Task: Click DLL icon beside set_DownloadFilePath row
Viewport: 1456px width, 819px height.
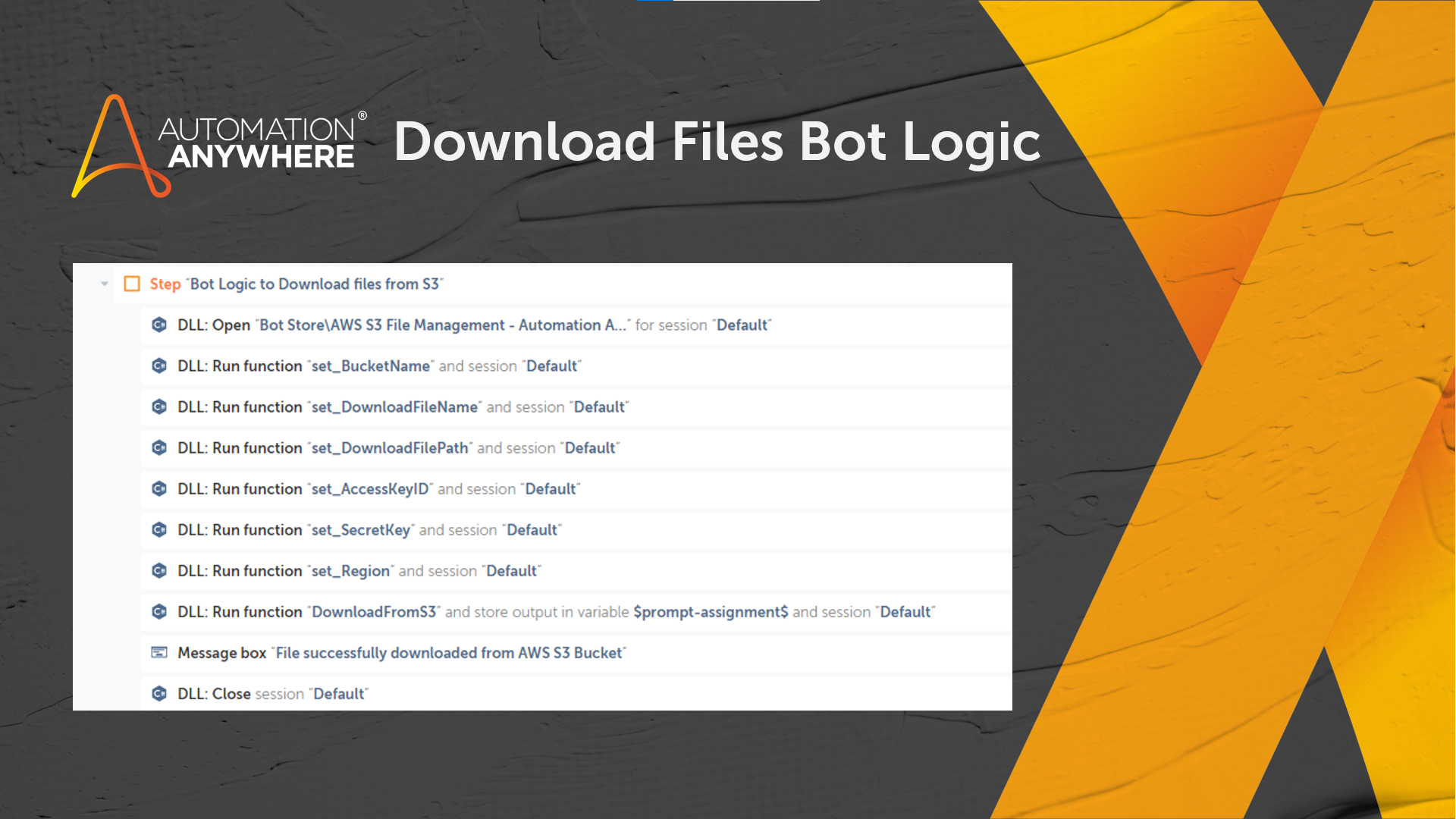Action: pos(159,447)
